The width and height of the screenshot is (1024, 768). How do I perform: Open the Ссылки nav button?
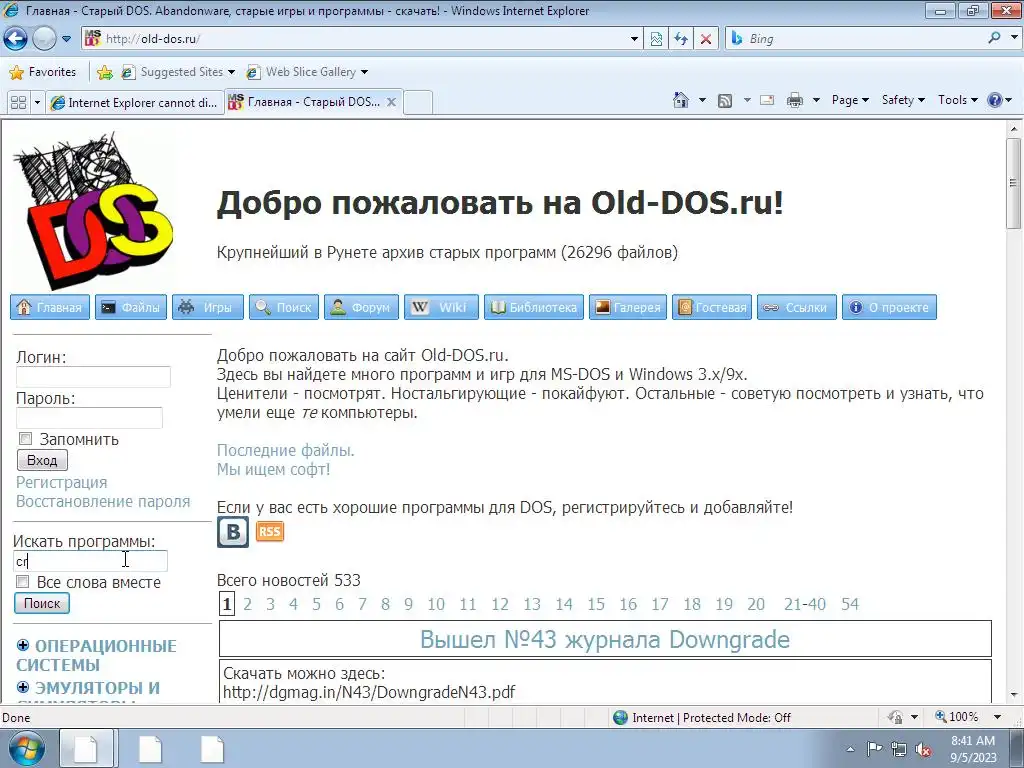click(797, 308)
